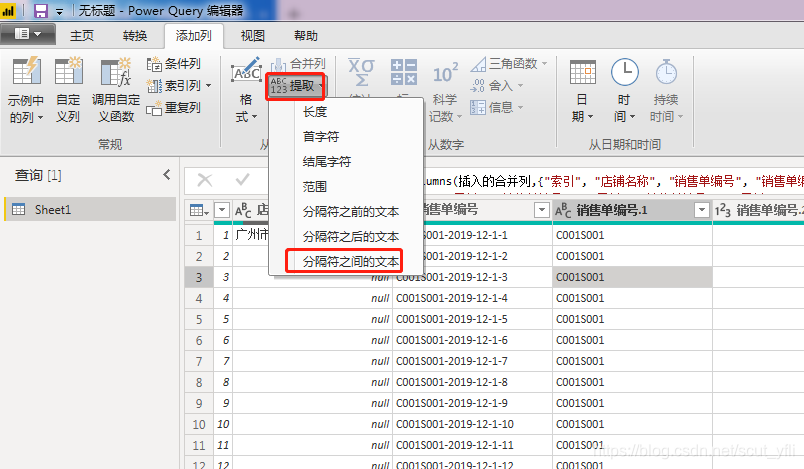Screen dimensions: 804x469
Task: Open 三角函数 dropdown
Action: click(509, 64)
